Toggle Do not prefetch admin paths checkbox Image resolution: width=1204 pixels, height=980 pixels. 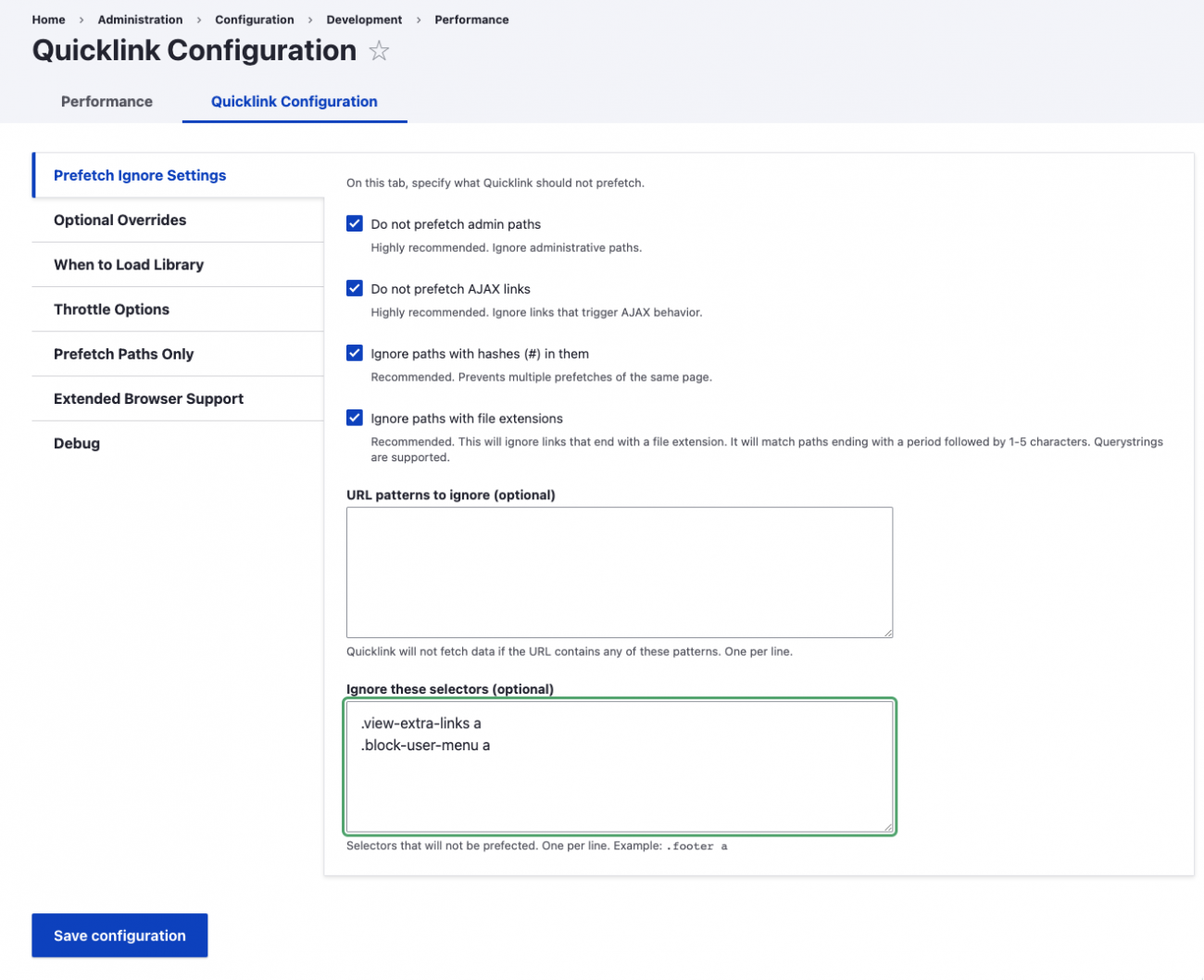pos(355,223)
